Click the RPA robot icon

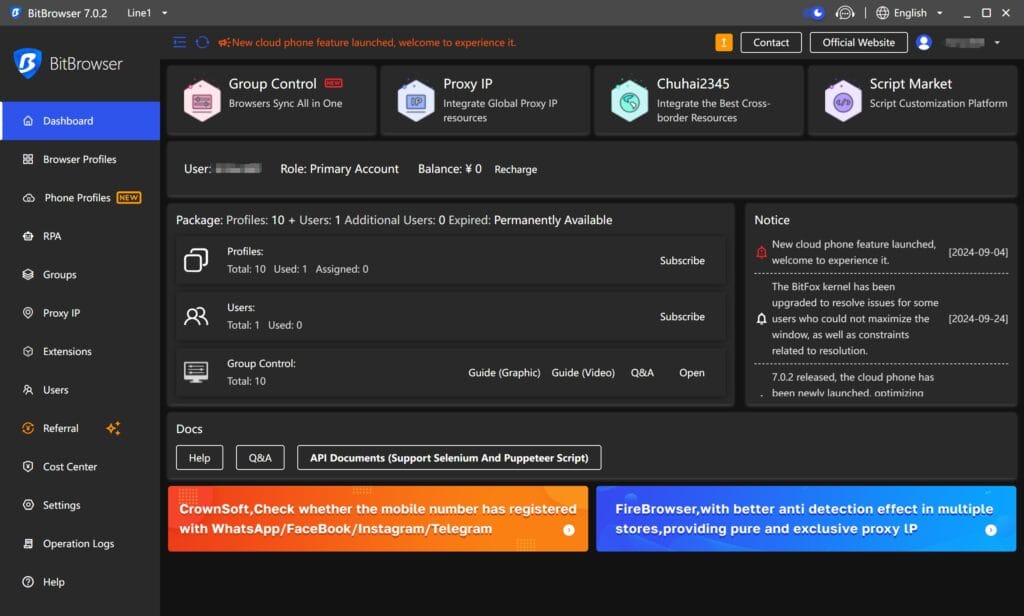pyautogui.click(x=28, y=236)
